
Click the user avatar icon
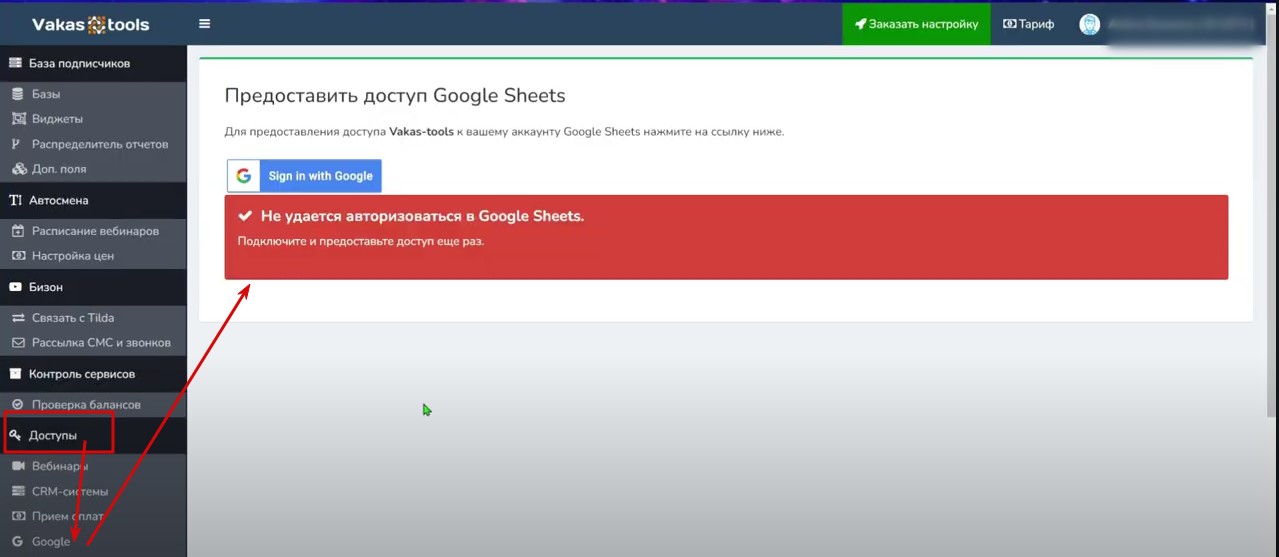click(x=1090, y=25)
